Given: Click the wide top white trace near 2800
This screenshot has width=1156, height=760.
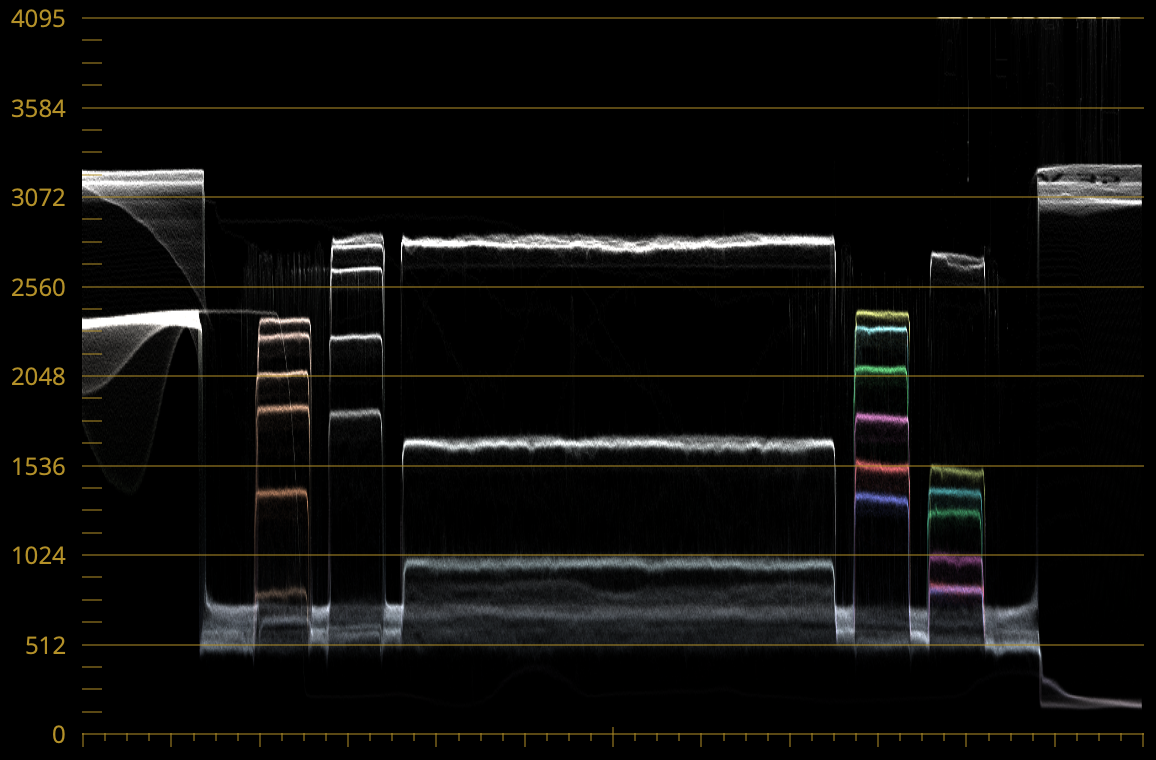Looking at the screenshot, I should click(618, 242).
